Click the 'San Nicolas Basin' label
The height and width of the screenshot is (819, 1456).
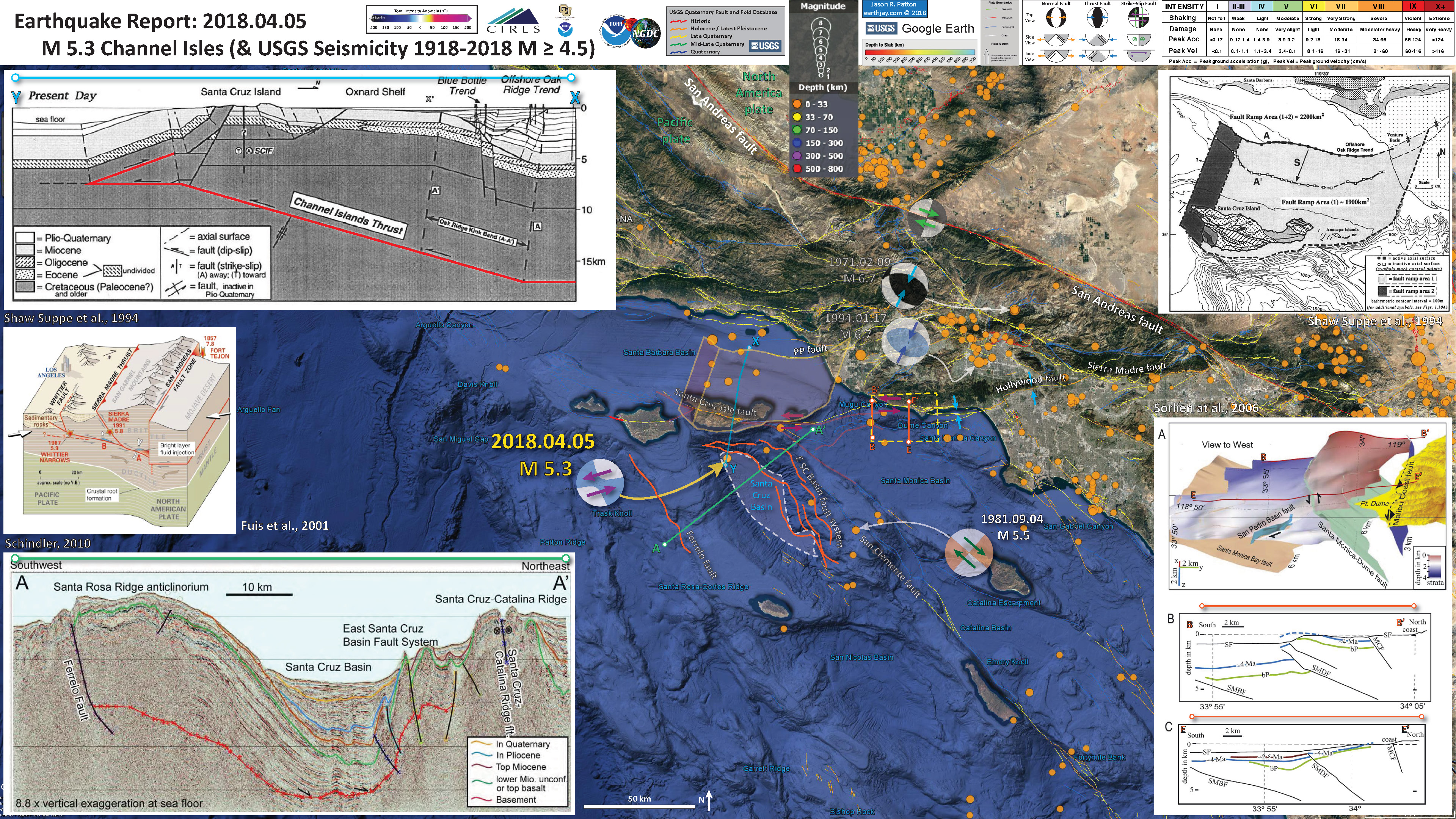[x=861, y=657]
